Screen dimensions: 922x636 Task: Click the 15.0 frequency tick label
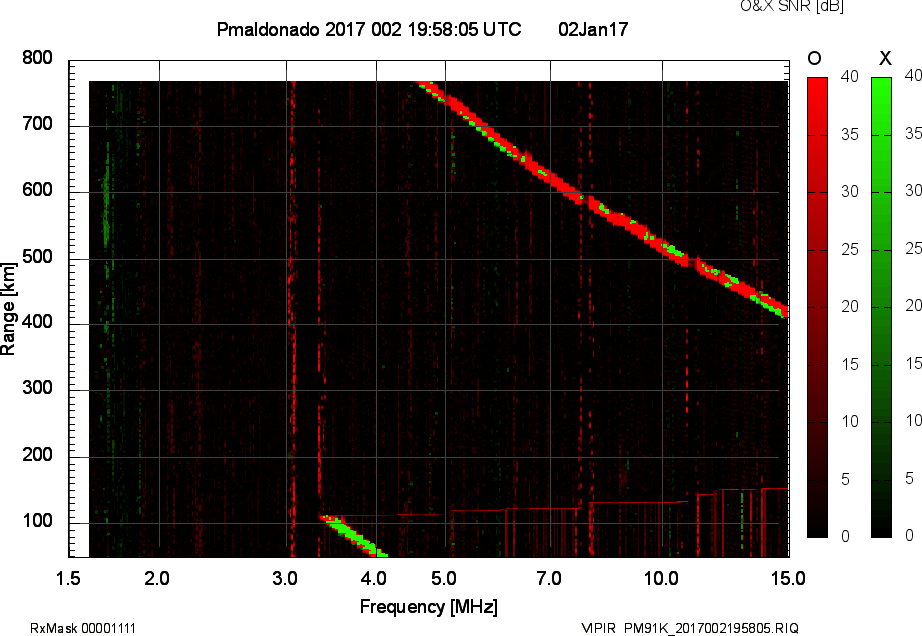(788, 578)
